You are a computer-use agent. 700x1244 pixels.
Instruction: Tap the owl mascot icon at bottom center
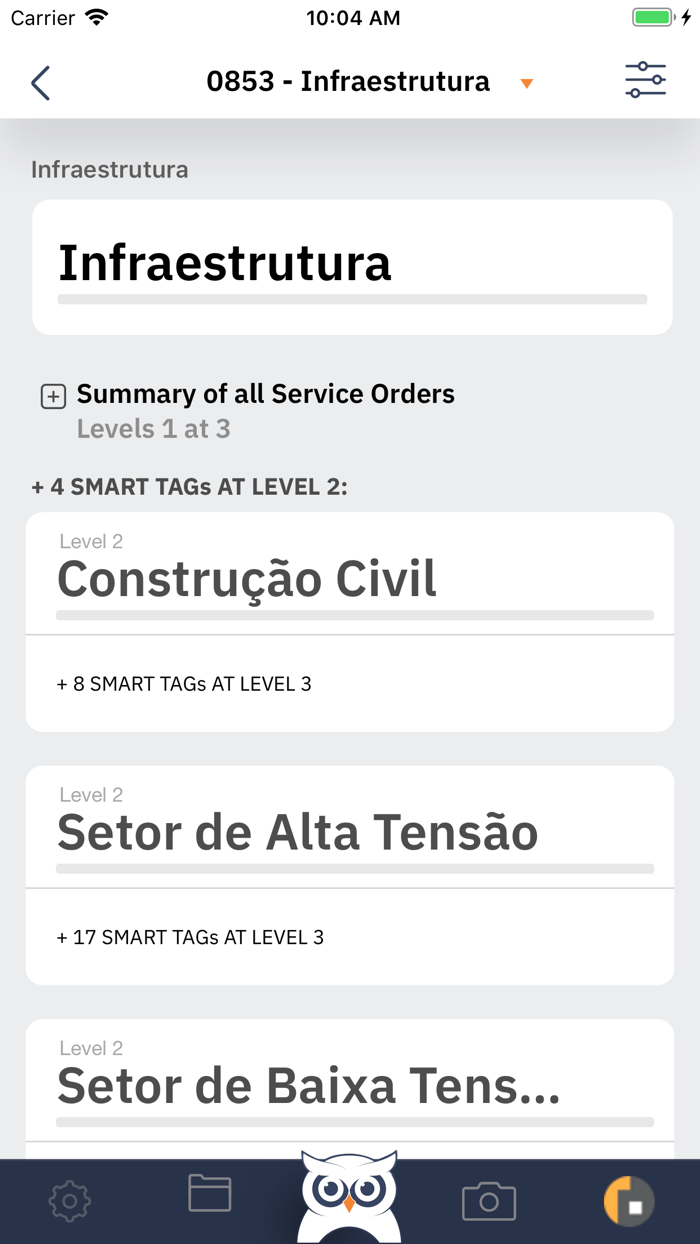(x=349, y=1200)
